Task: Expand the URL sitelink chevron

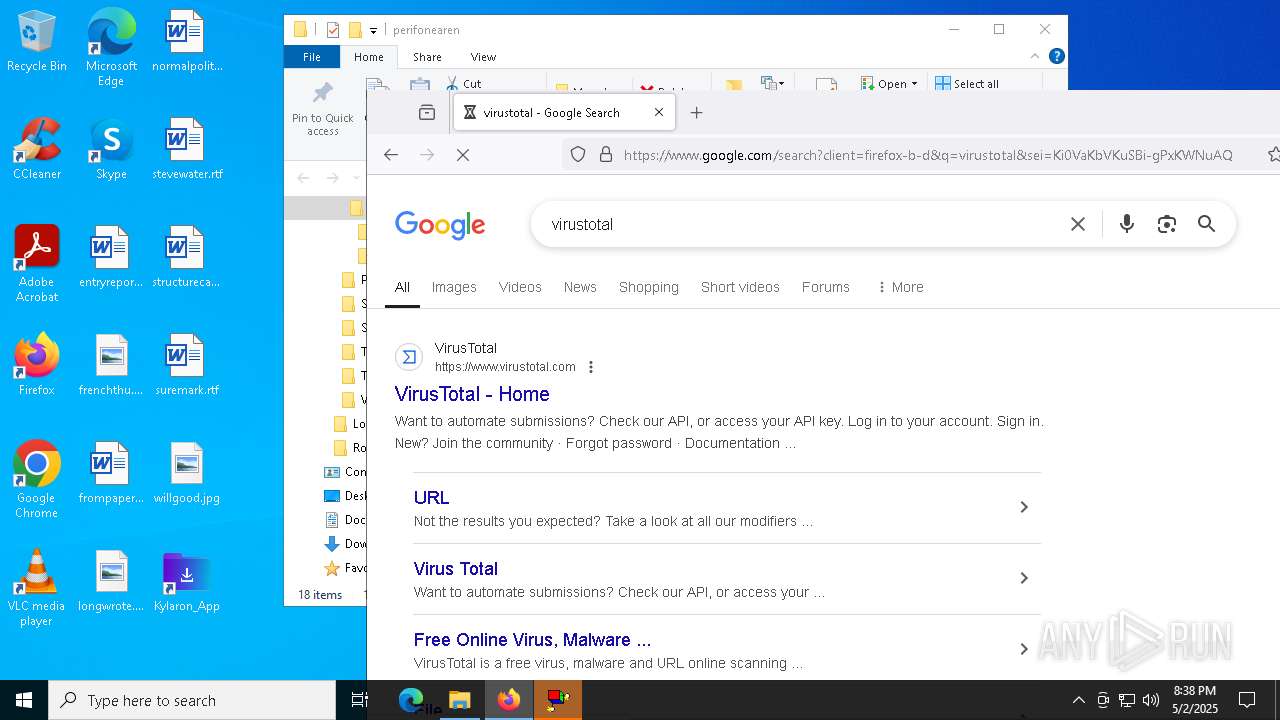Action: (1024, 507)
